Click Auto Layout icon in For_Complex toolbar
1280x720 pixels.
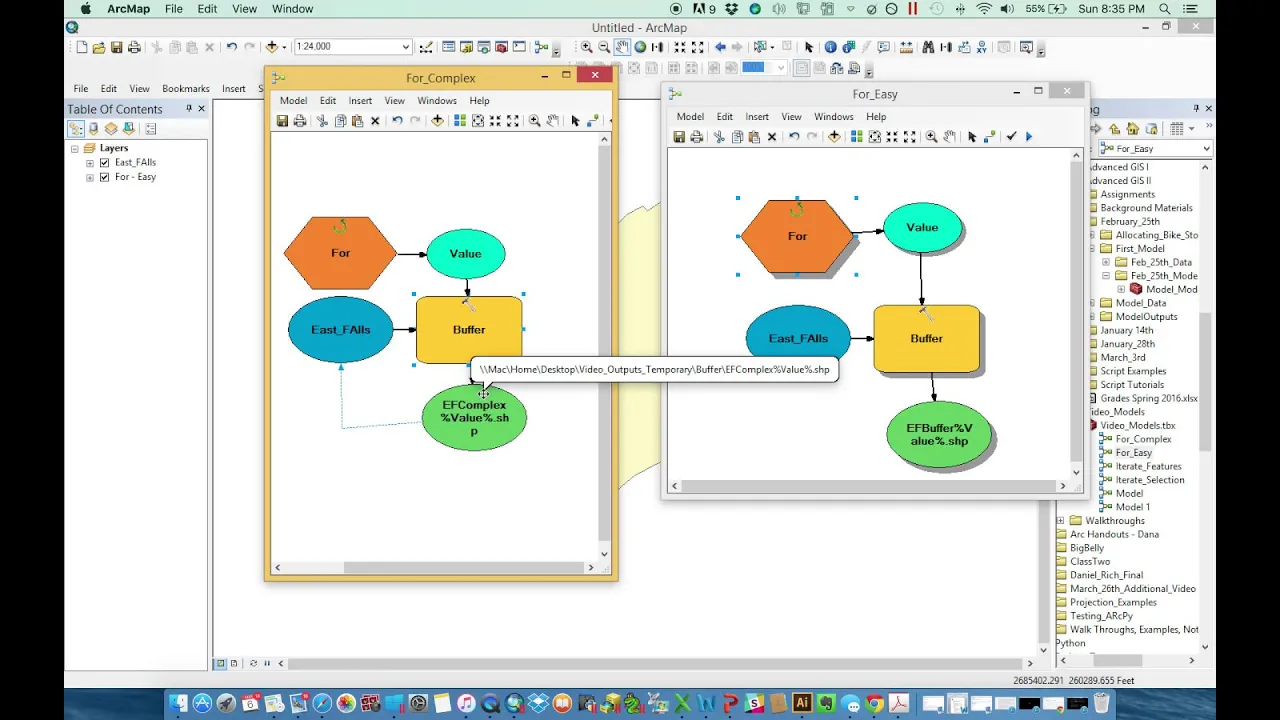tap(460, 121)
